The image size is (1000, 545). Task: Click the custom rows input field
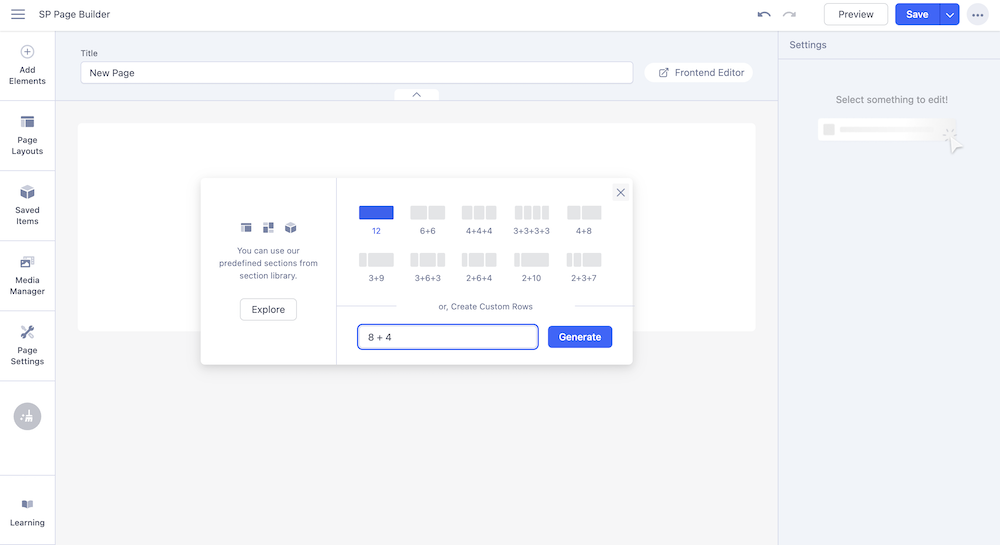pos(447,337)
